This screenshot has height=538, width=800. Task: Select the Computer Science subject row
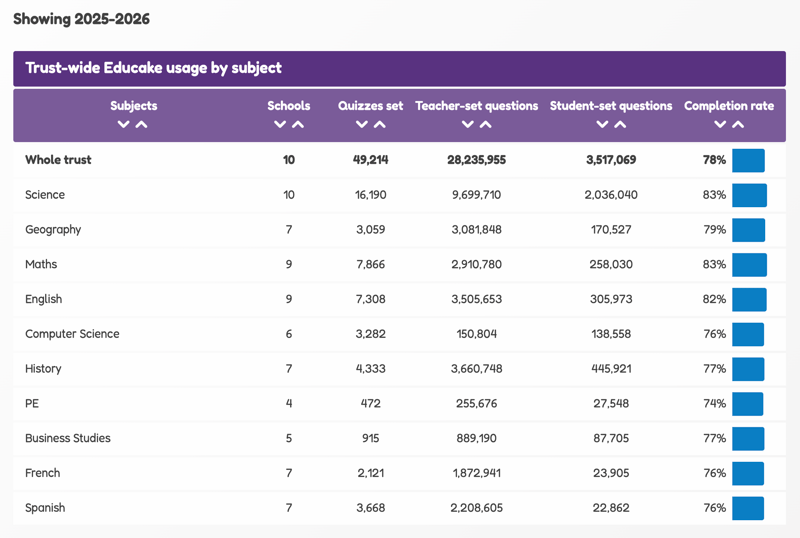pos(399,334)
